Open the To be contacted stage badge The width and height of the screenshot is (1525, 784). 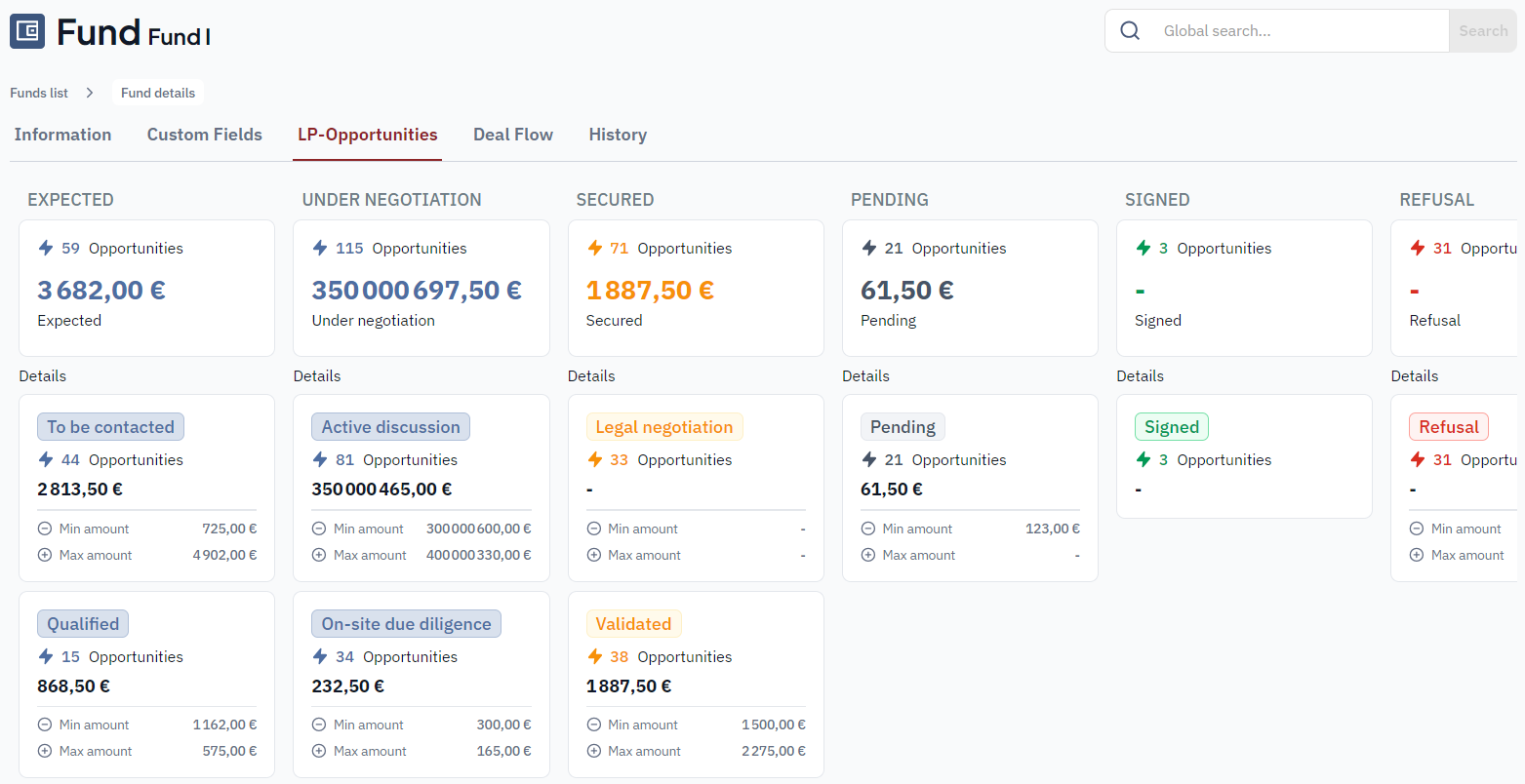[110, 427]
